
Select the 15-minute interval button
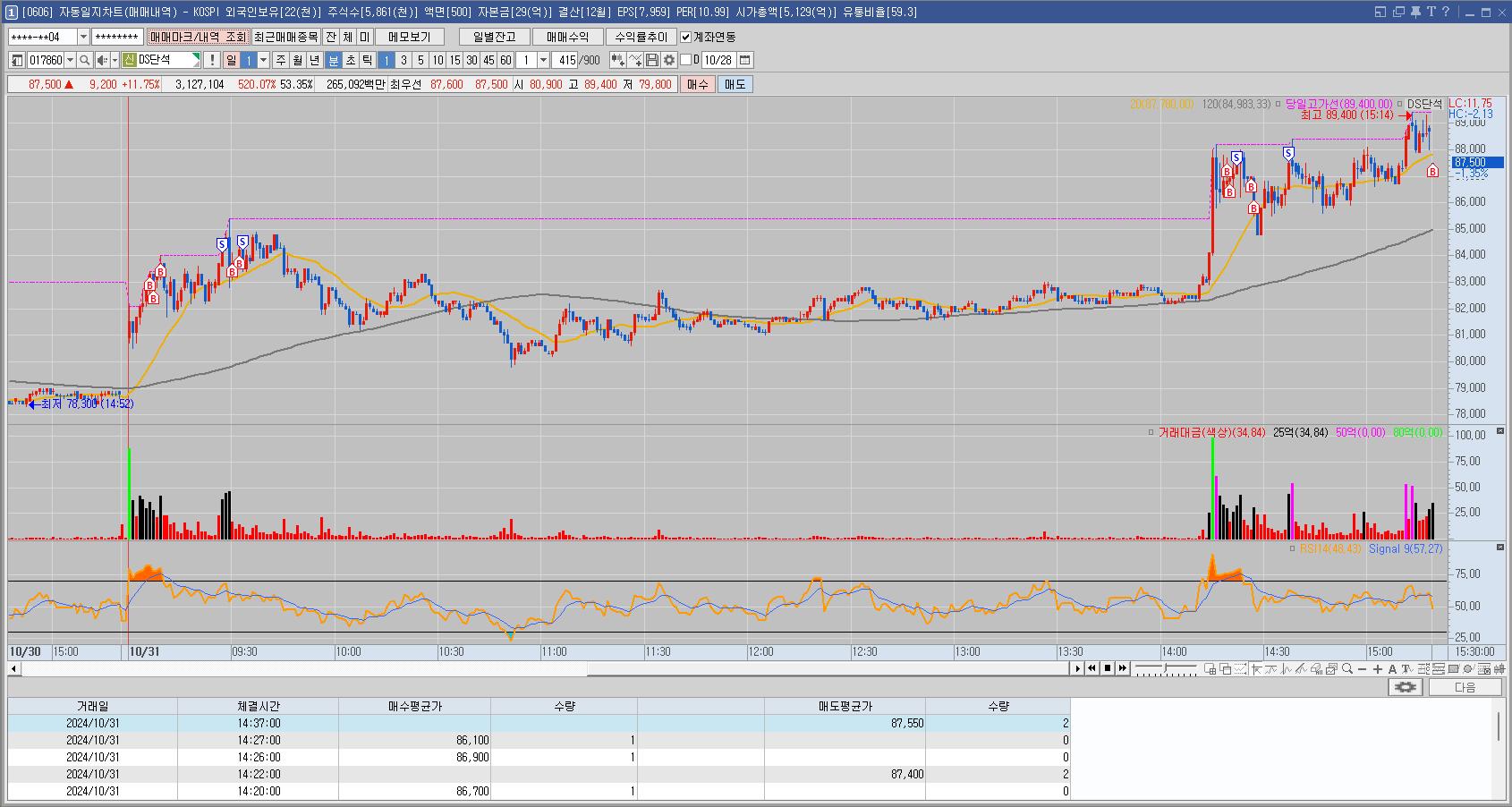(454, 60)
